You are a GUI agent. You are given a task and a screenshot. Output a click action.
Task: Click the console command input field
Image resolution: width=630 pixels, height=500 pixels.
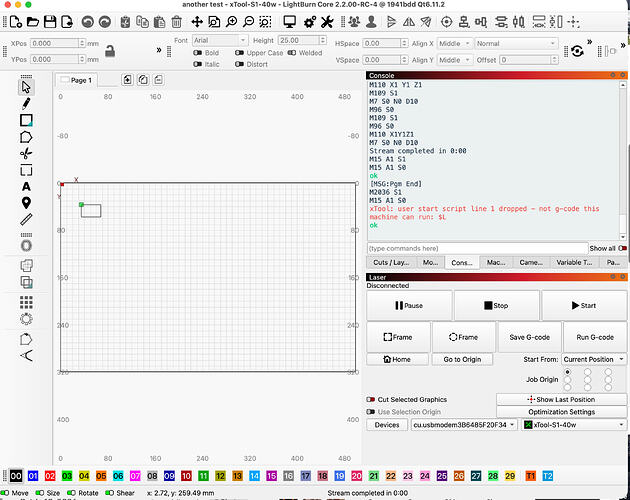point(477,248)
